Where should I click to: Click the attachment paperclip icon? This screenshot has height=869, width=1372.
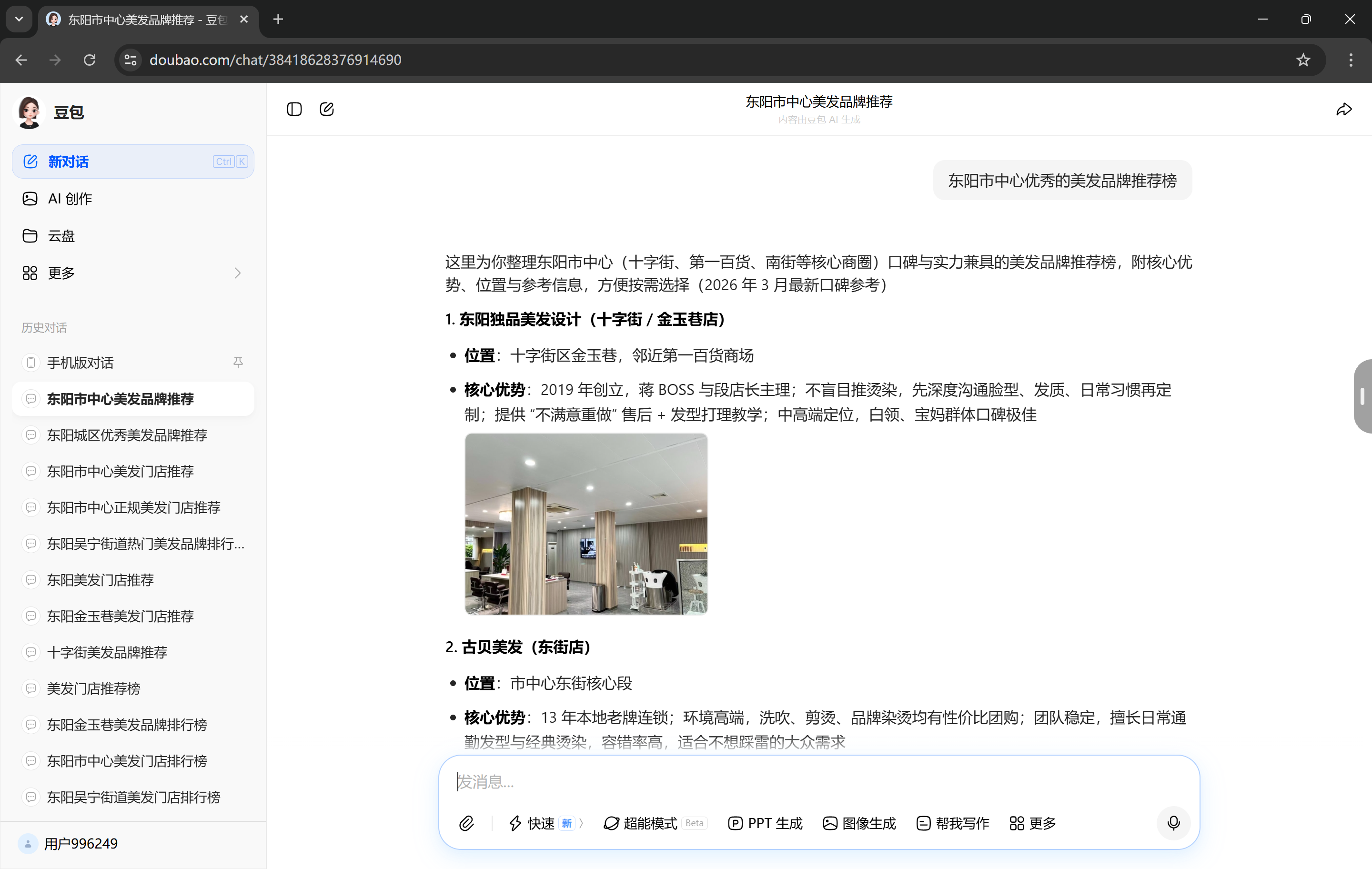pos(467,823)
